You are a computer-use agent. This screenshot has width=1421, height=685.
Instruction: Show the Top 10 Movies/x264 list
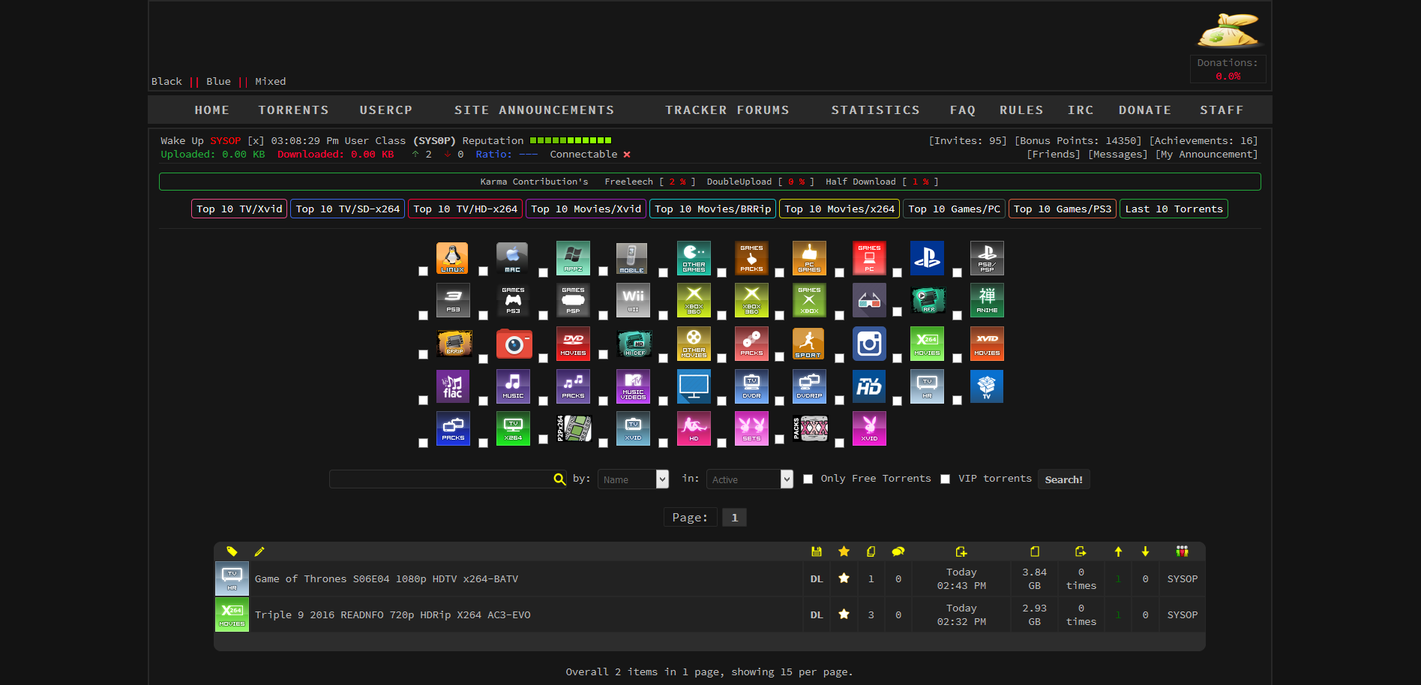tap(840, 209)
